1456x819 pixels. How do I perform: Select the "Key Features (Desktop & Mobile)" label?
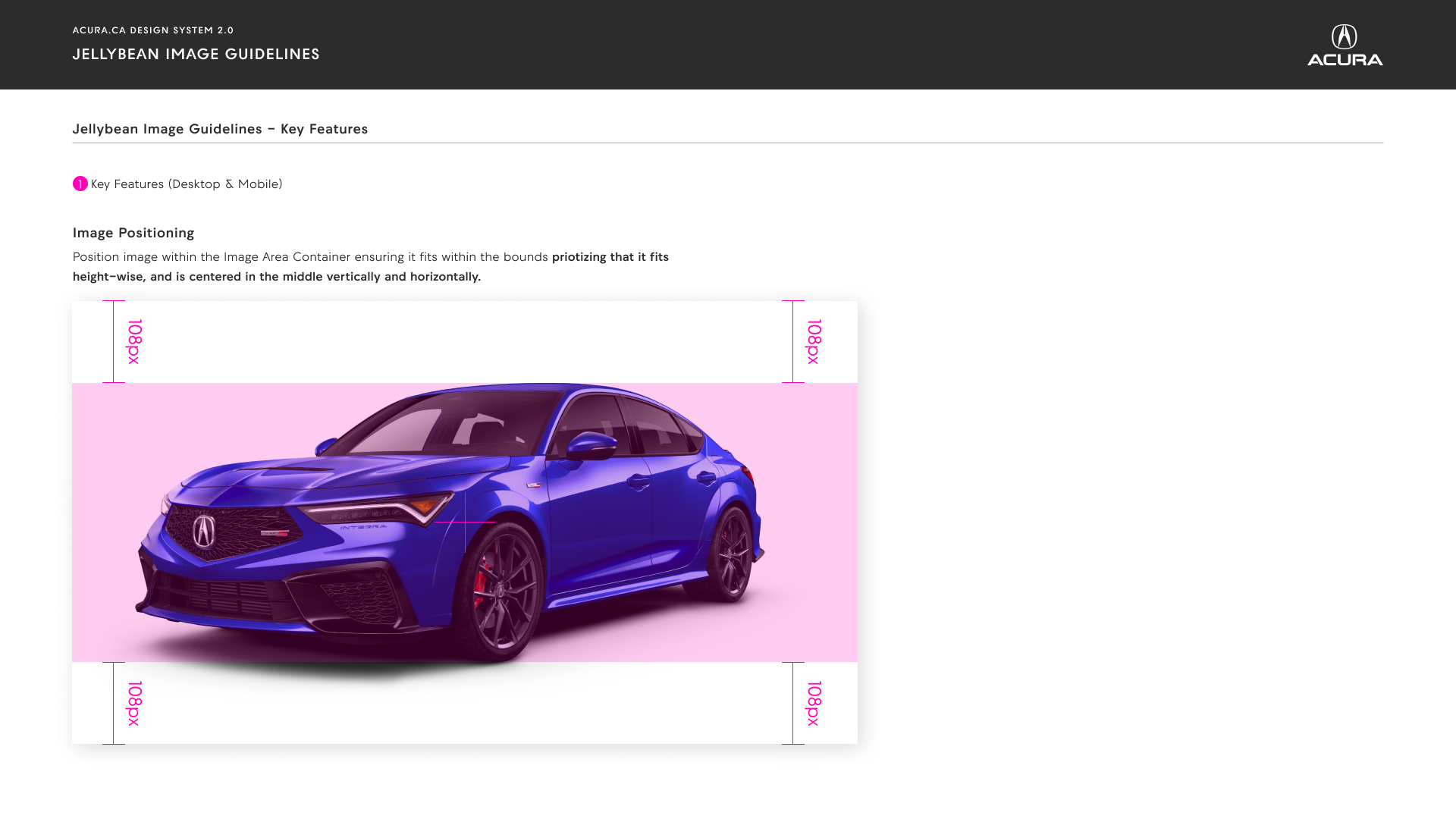point(187,184)
